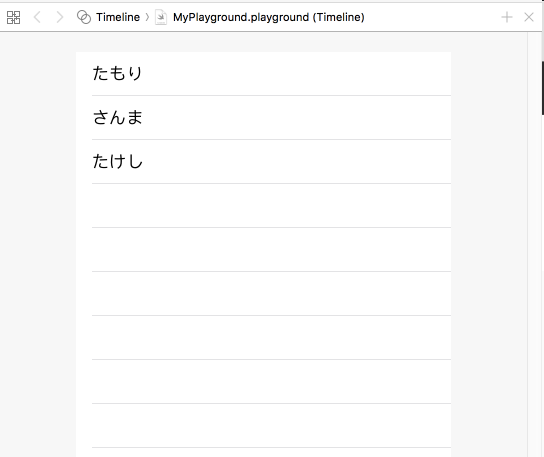Screen dimensions: 544x457
Task: Go forward with the right chevron
Action: point(60,17)
